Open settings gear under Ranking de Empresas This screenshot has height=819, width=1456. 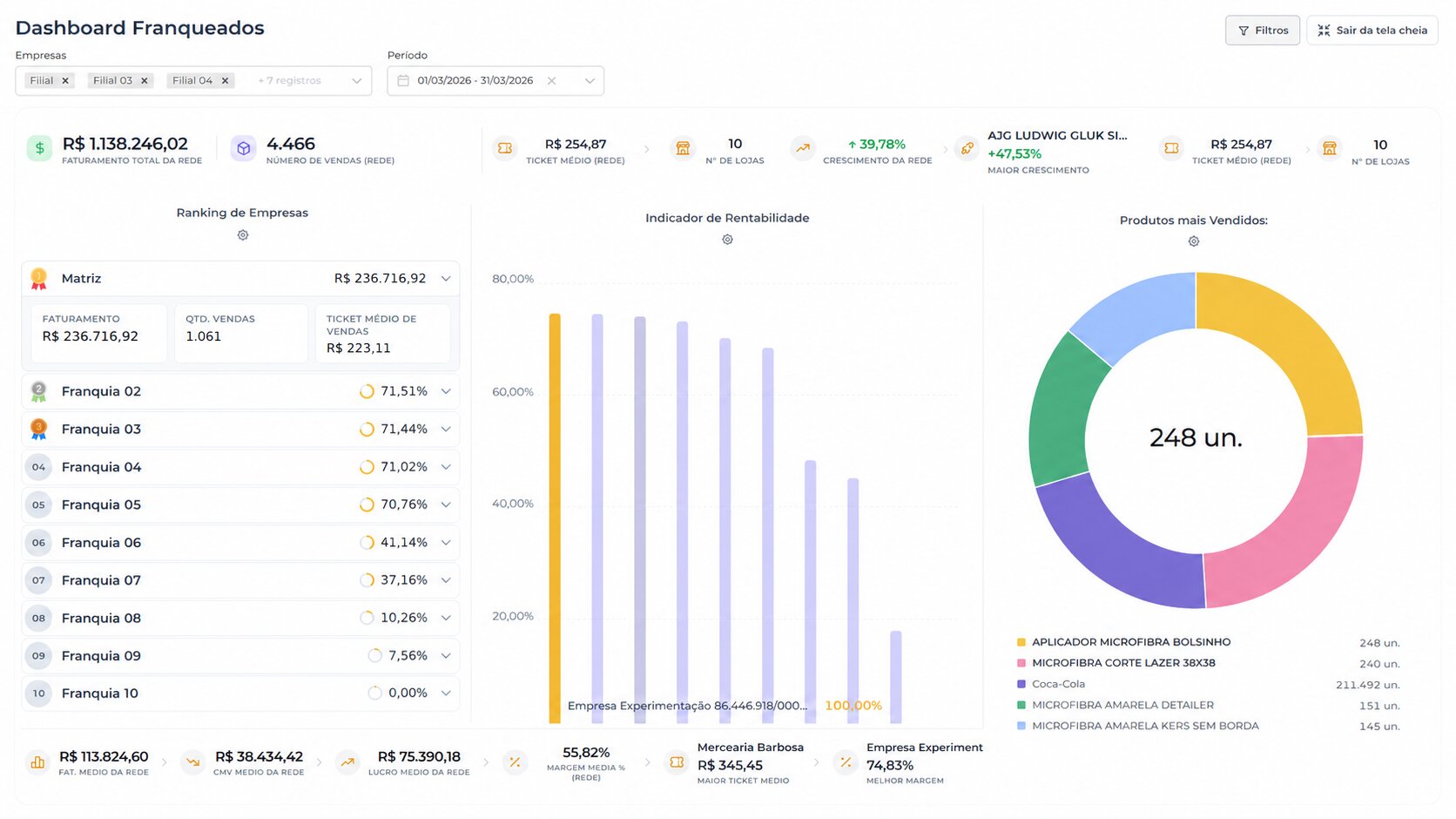click(243, 235)
